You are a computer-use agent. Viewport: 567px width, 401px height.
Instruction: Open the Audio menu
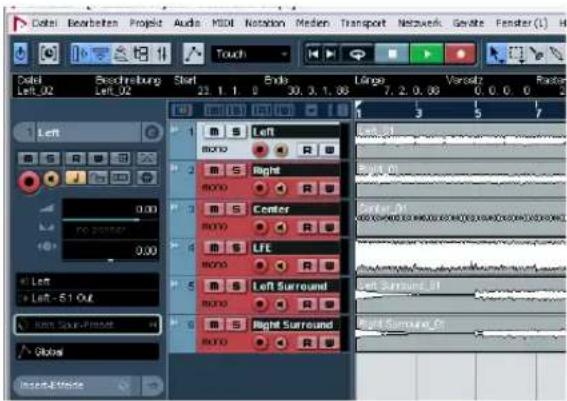(x=187, y=24)
